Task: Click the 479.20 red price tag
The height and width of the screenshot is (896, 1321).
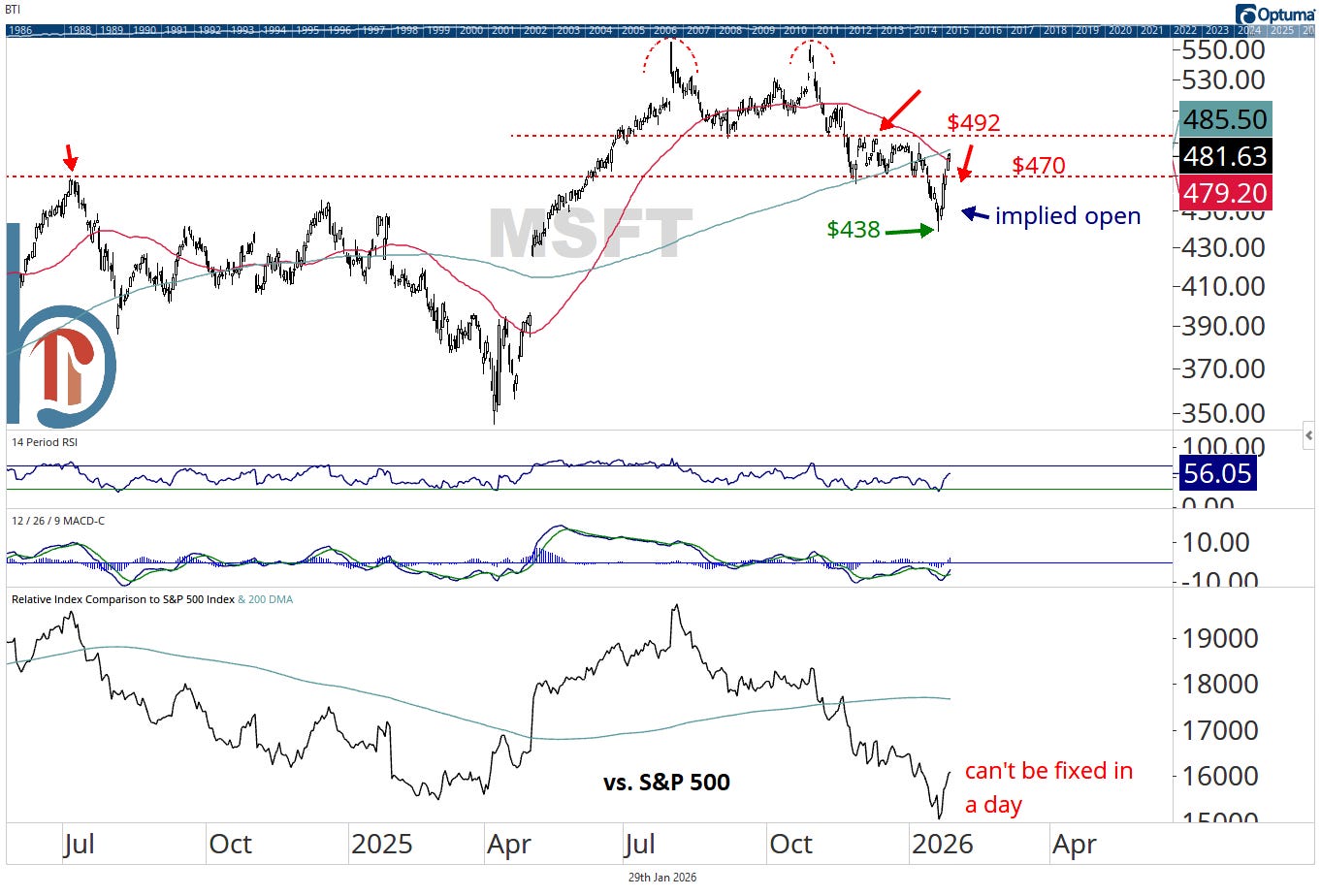Action: [1224, 193]
